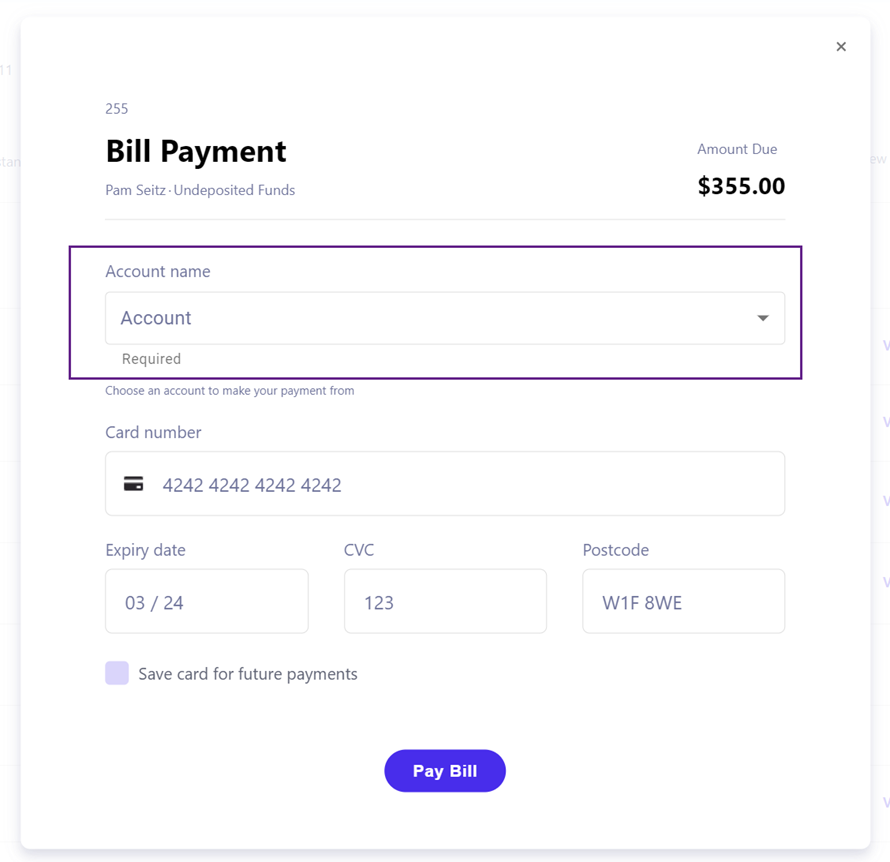Click the Account name field label
The width and height of the screenshot is (890, 862).
pos(157,271)
